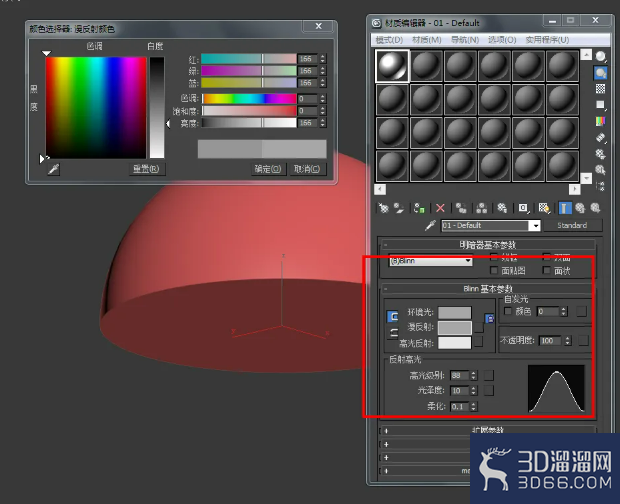Click the 亮度 value slider bar
The width and height of the screenshot is (620, 504).
click(x=249, y=123)
